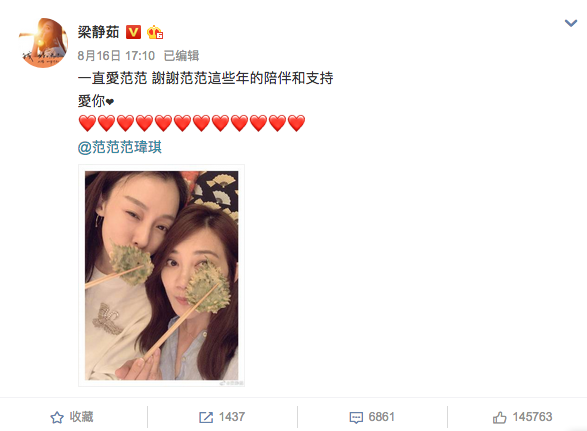
Task: Open the 6861 comments count
Action: (x=381, y=417)
